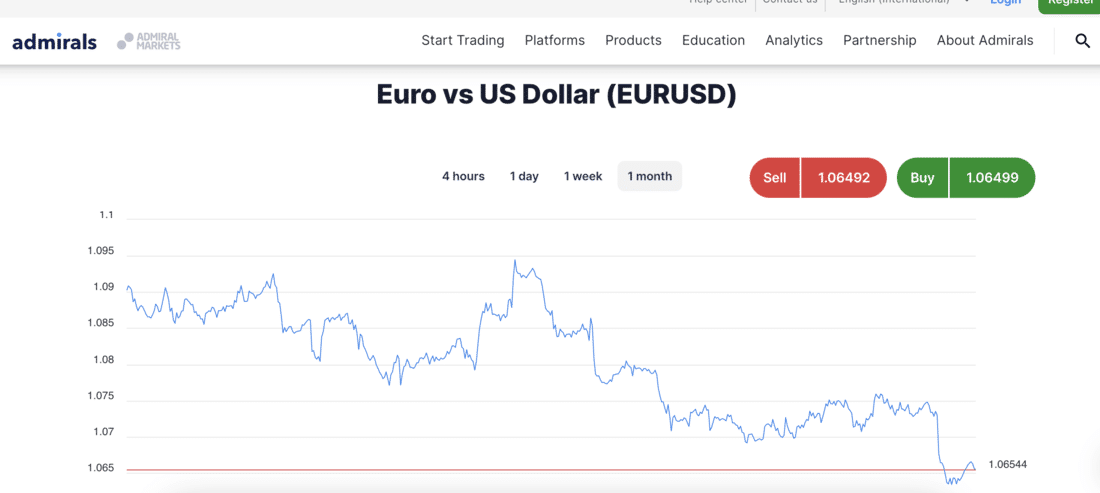
Task: Open the Education menu
Action: click(x=713, y=40)
